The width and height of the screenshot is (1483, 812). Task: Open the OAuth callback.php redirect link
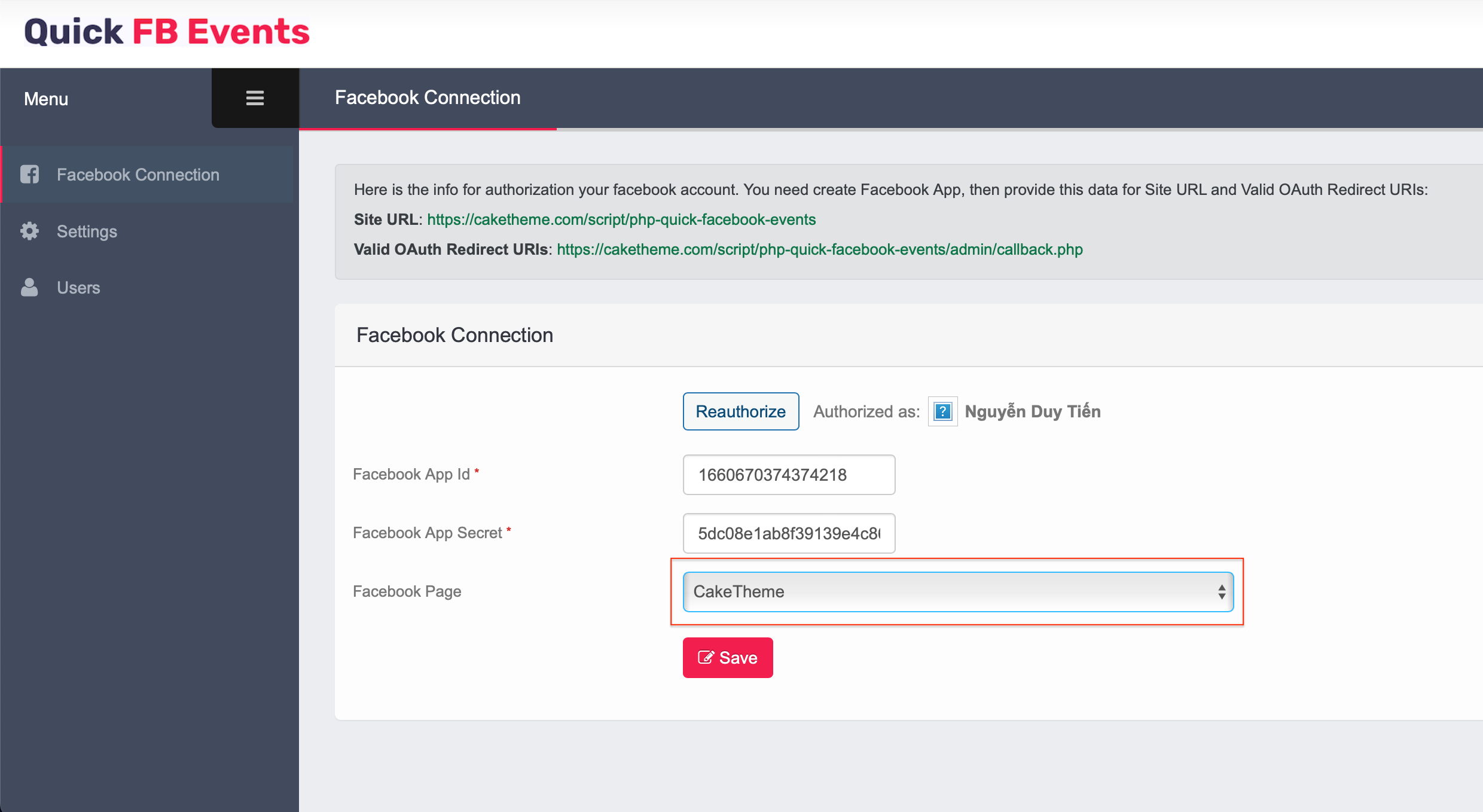[x=819, y=249]
